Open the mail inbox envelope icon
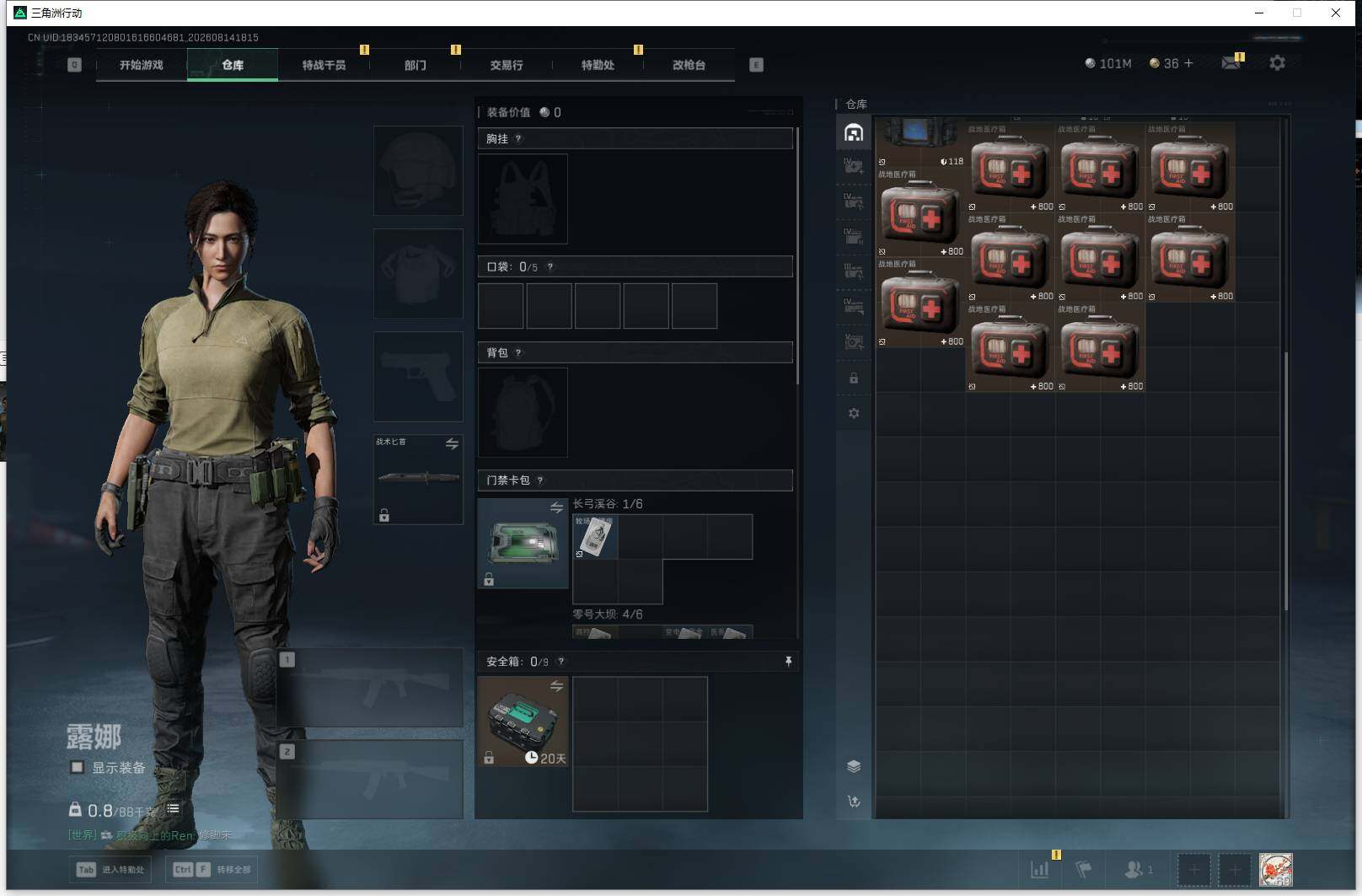 1231,63
